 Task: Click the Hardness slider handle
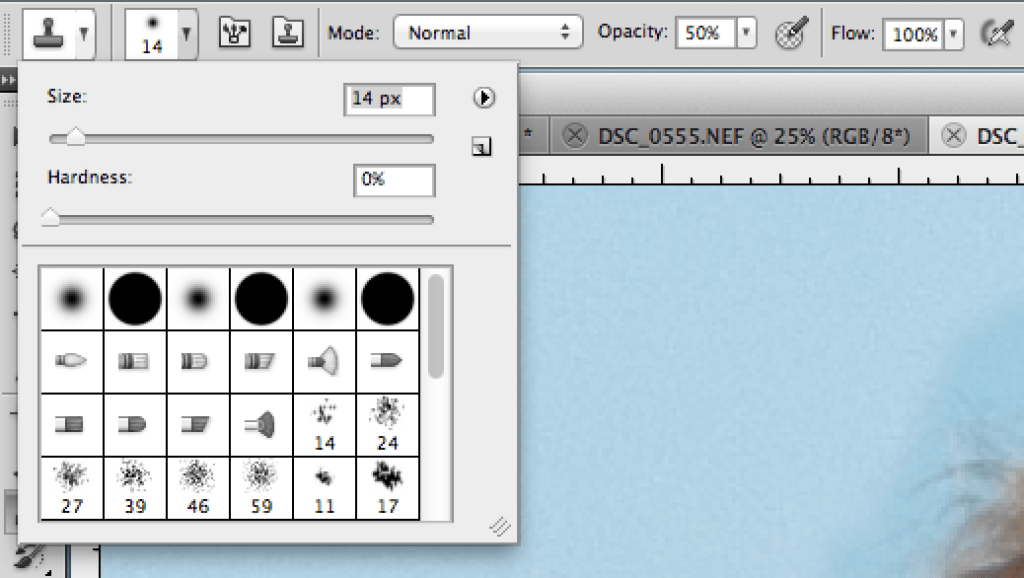tap(50, 218)
